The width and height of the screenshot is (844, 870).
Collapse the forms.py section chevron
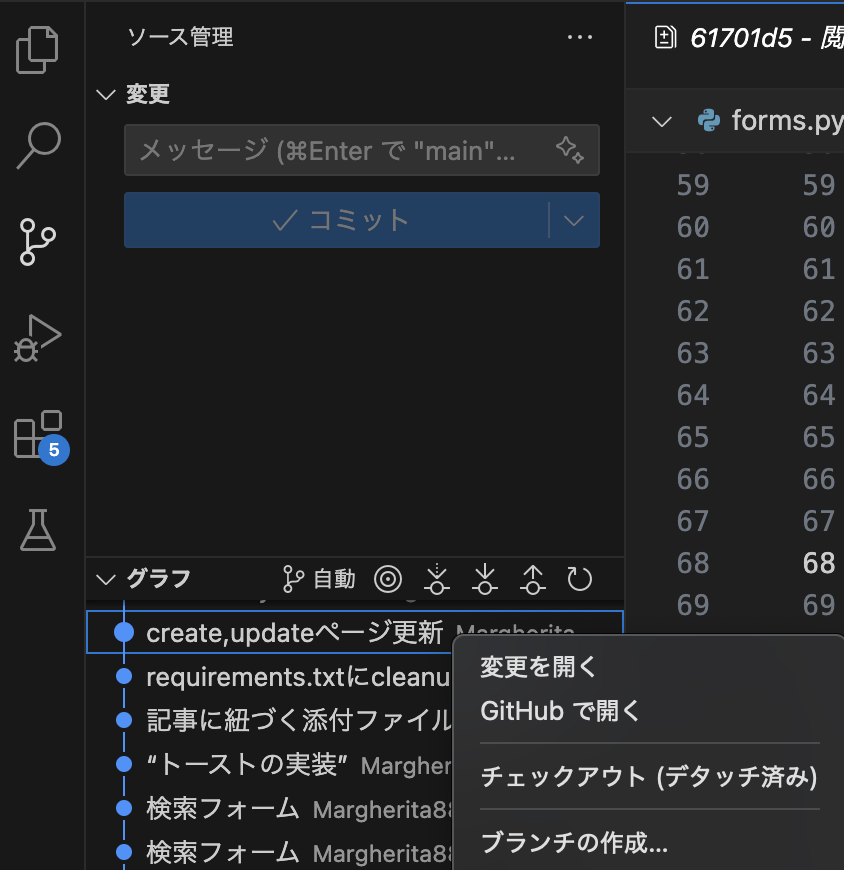coord(662,120)
